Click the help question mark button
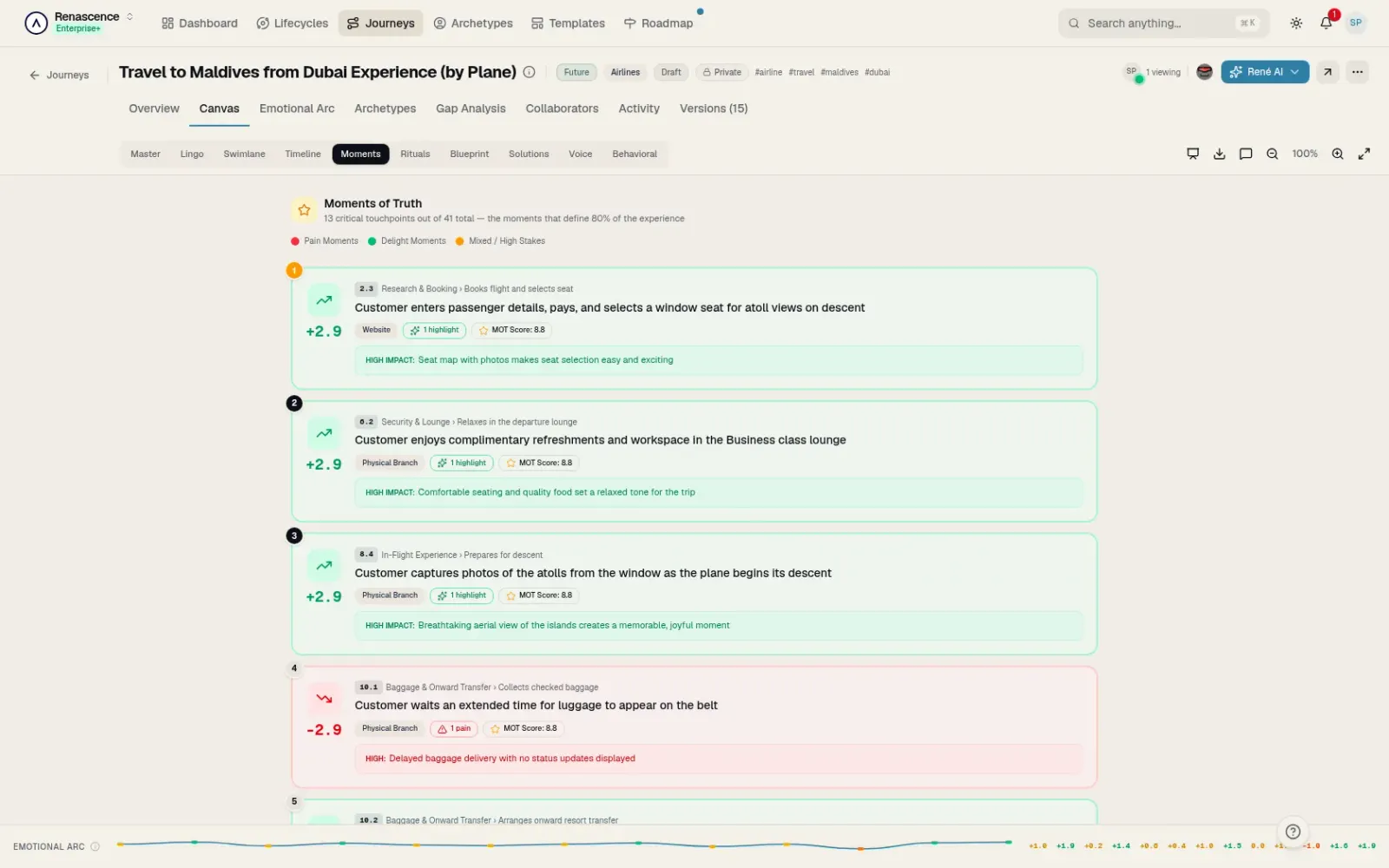 [x=1293, y=831]
